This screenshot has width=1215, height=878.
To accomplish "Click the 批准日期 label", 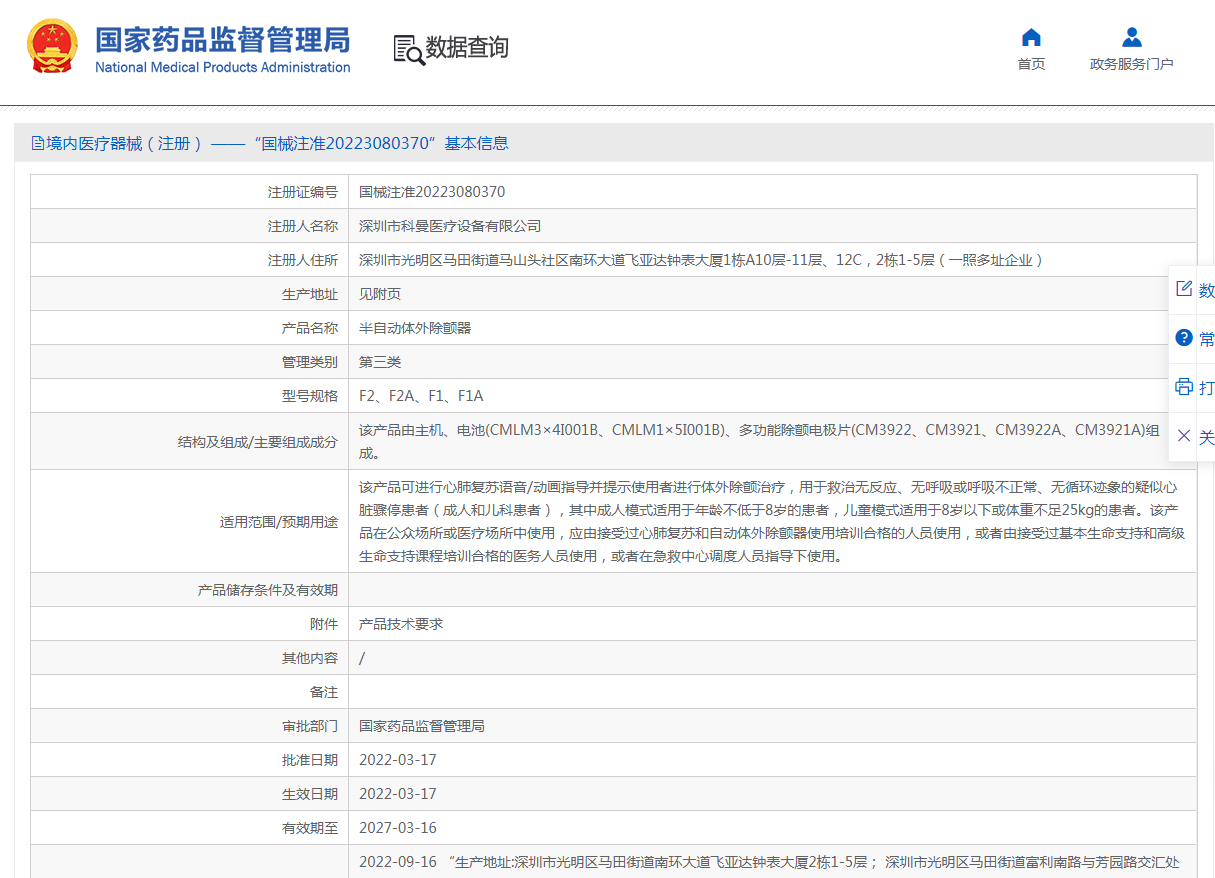I will (x=310, y=760).
